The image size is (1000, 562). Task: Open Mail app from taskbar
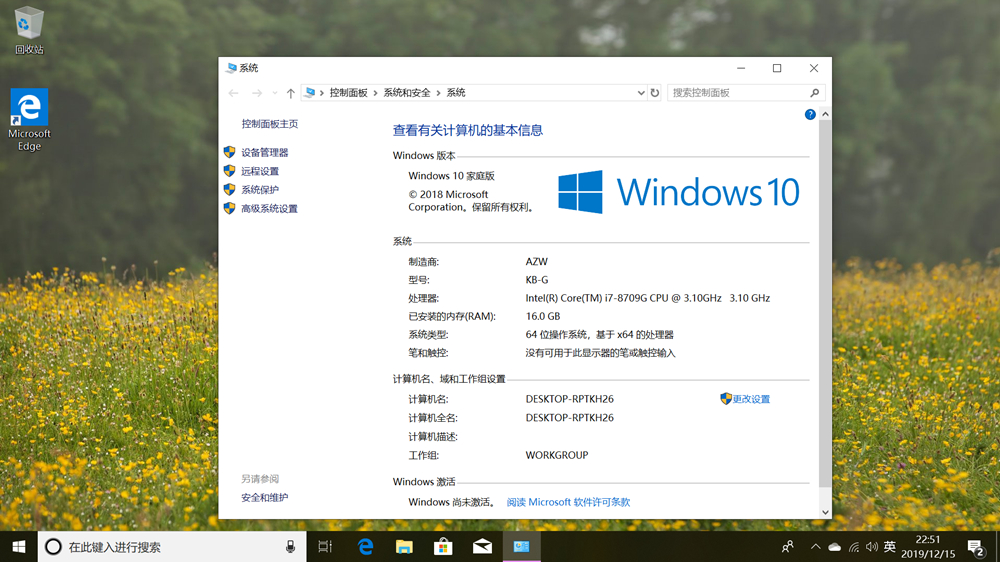point(482,547)
